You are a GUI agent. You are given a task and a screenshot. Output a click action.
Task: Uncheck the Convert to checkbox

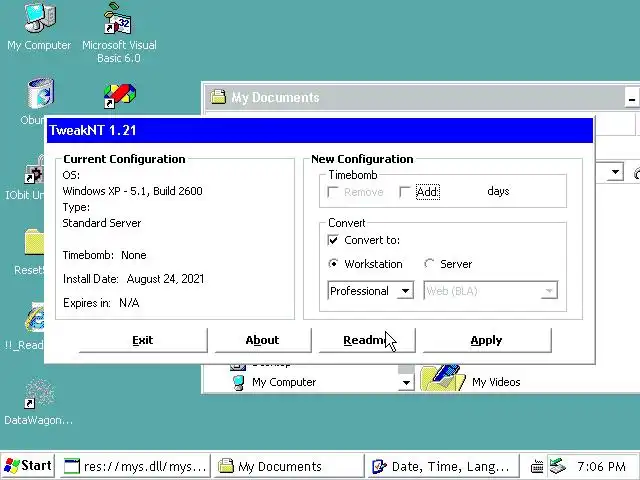pos(333,240)
